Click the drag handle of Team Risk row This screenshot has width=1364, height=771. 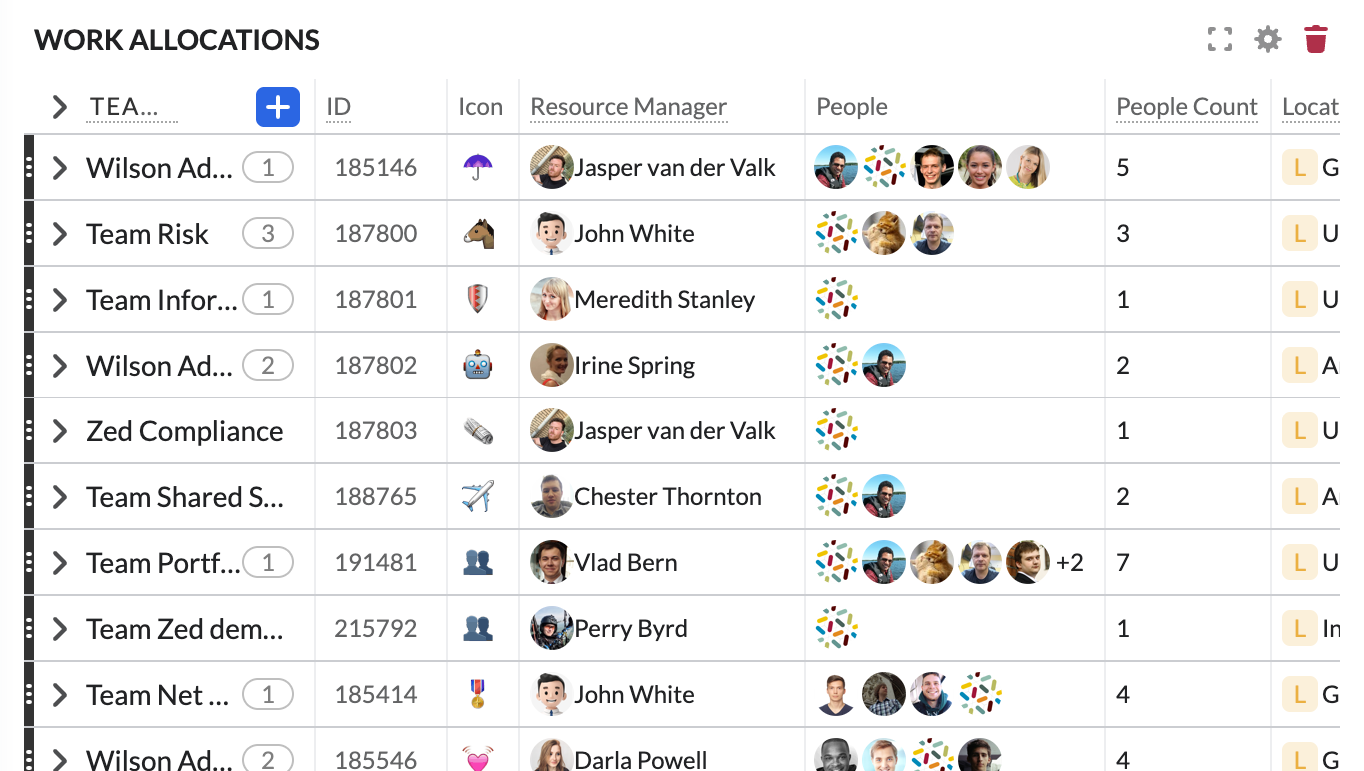pyautogui.click(x=29, y=234)
